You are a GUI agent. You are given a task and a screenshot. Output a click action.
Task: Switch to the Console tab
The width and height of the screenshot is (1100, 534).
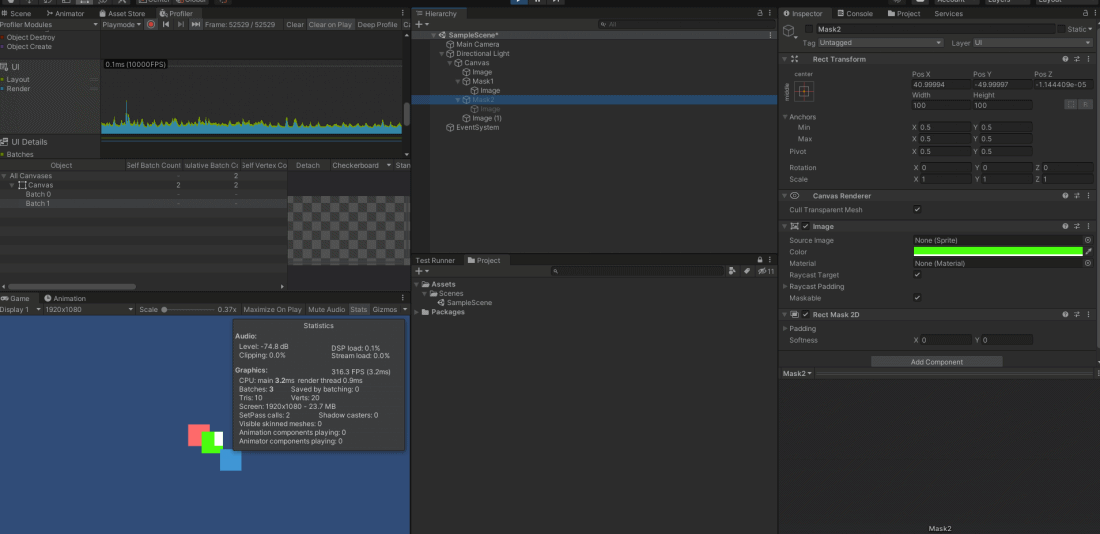859,13
